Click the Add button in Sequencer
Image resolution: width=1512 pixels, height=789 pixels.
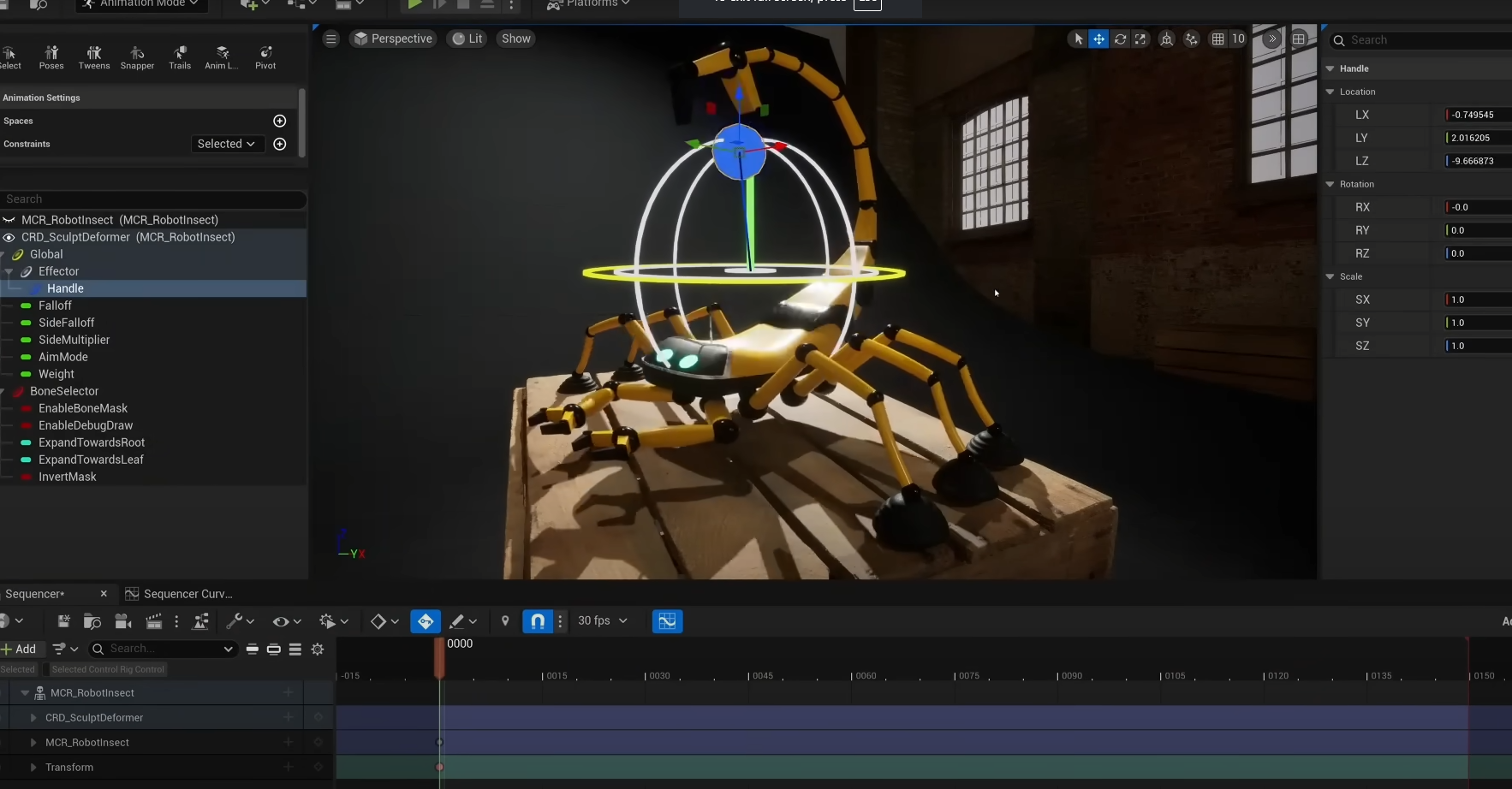point(22,649)
